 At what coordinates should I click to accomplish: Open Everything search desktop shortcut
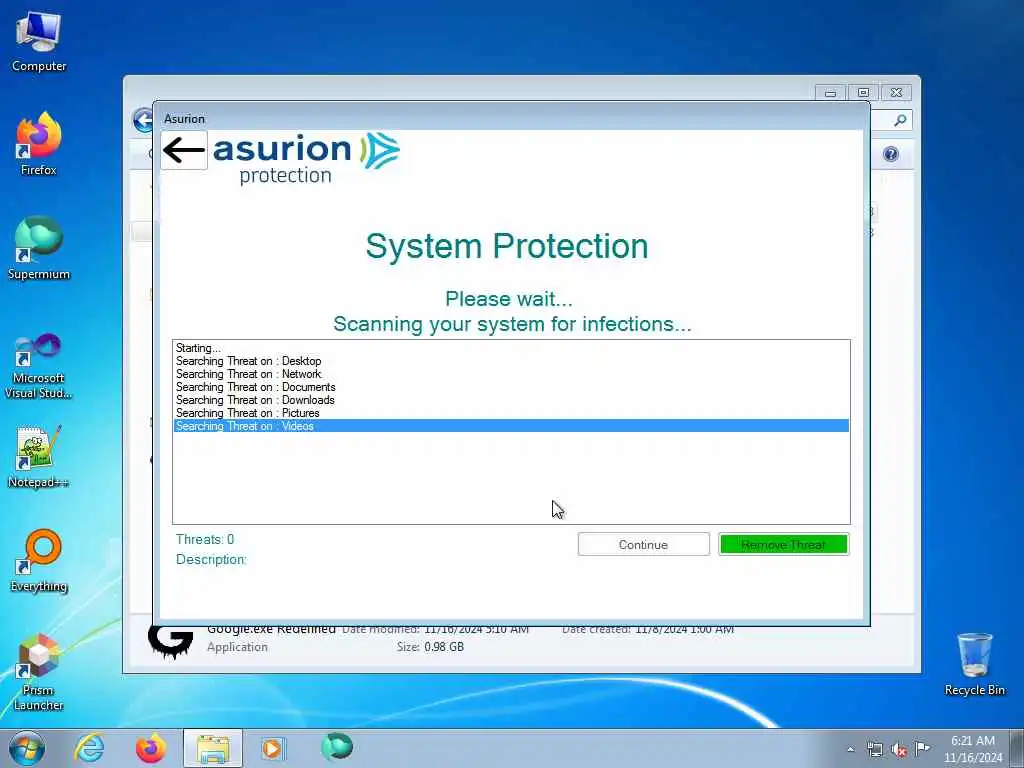(39, 560)
